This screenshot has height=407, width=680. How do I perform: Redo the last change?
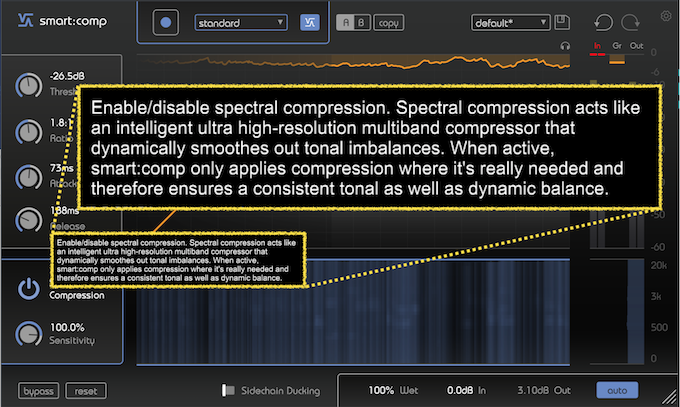coord(630,22)
